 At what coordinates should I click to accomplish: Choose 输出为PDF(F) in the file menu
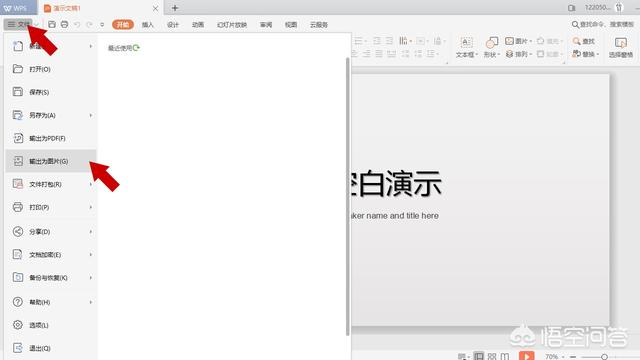click(51, 138)
